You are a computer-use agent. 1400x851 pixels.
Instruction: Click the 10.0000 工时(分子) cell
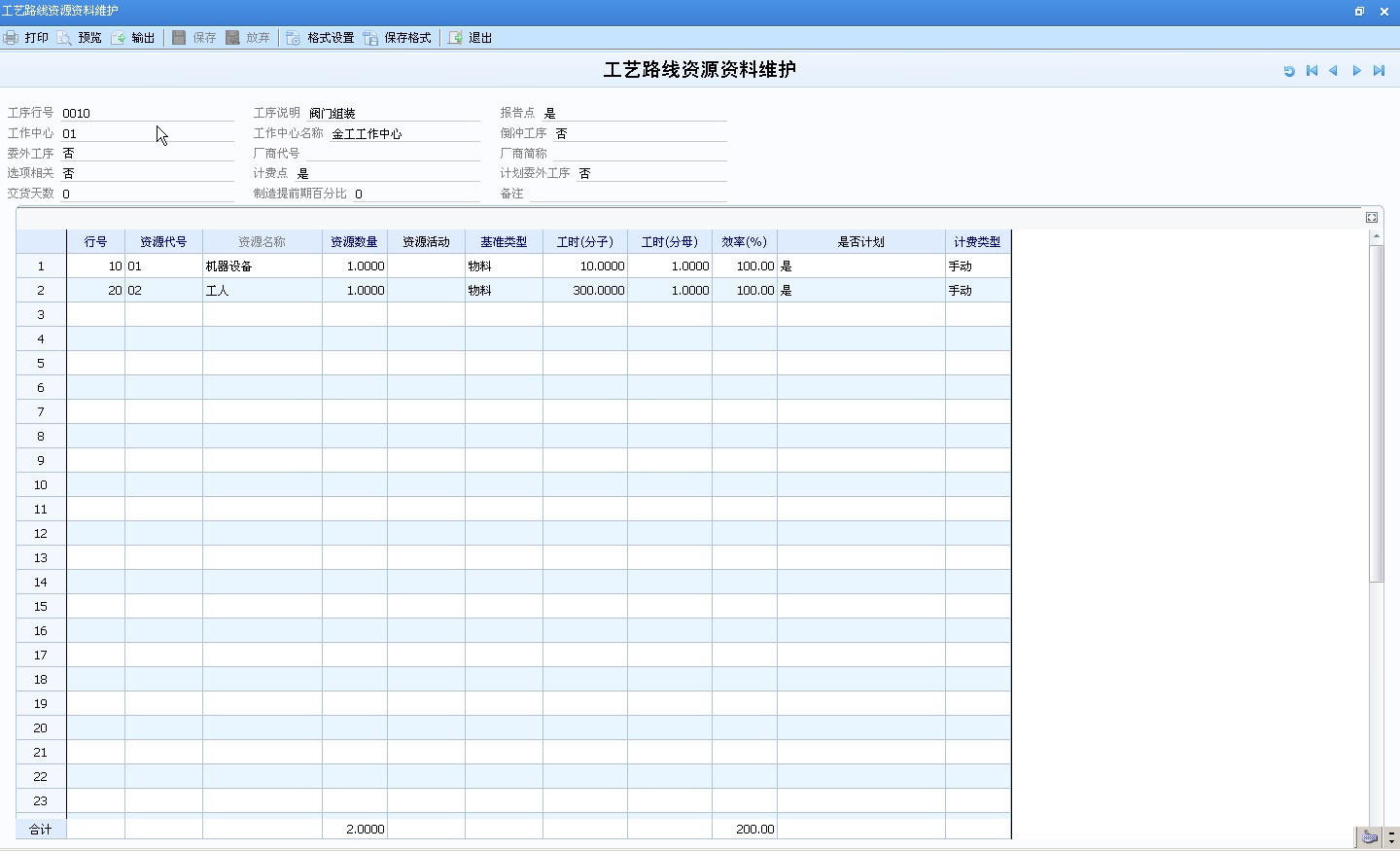[585, 266]
